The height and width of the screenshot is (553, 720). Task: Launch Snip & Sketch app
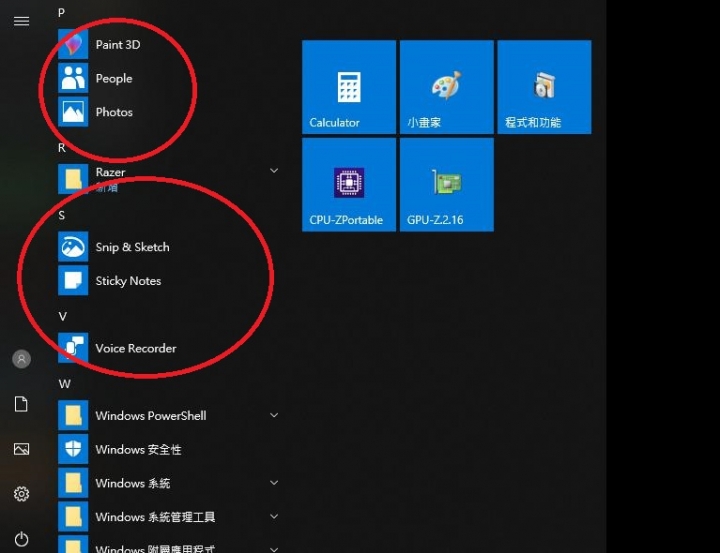point(73,247)
